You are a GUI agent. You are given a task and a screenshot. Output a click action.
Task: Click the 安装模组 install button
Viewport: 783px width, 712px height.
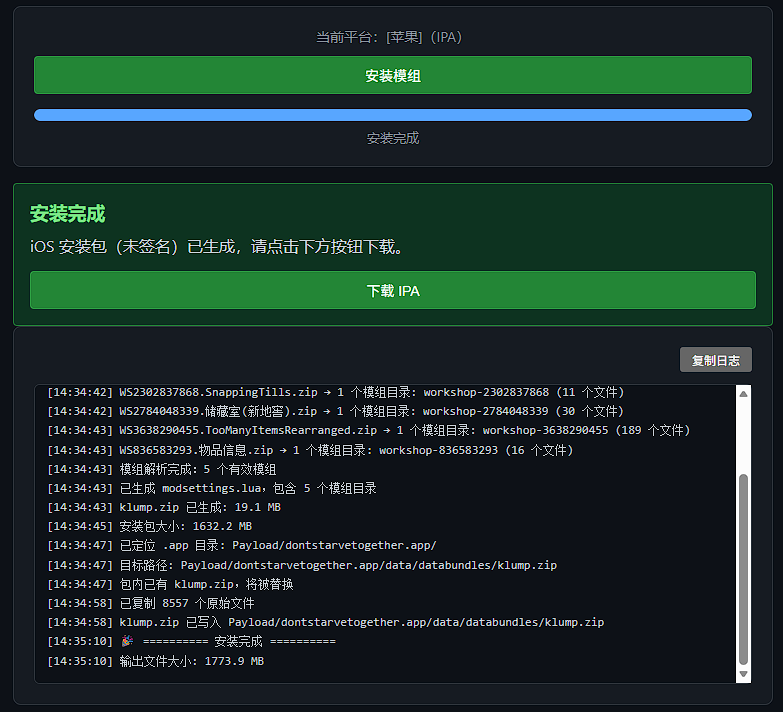coord(392,75)
